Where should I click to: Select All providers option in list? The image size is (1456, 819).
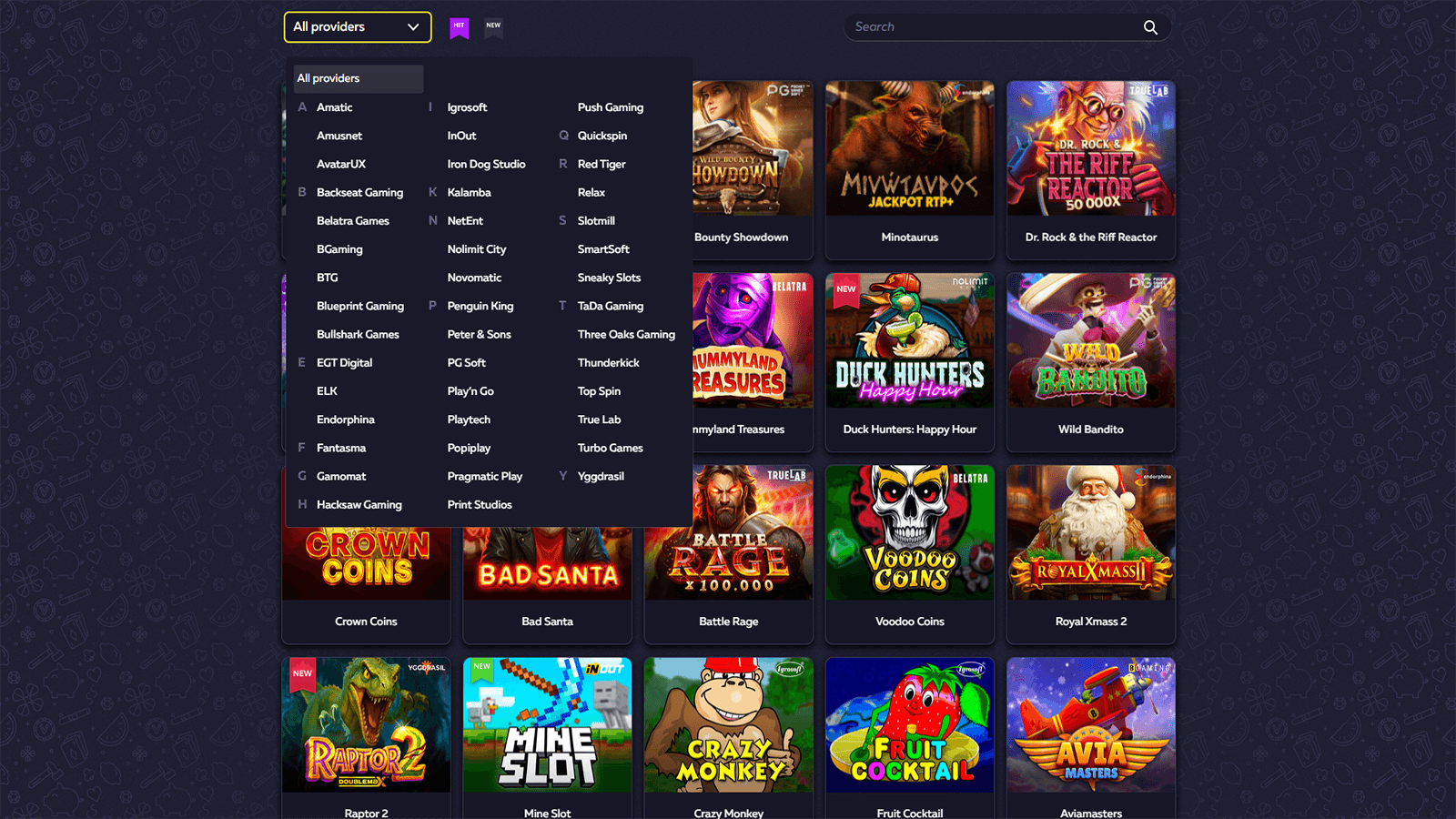pos(358,78)
